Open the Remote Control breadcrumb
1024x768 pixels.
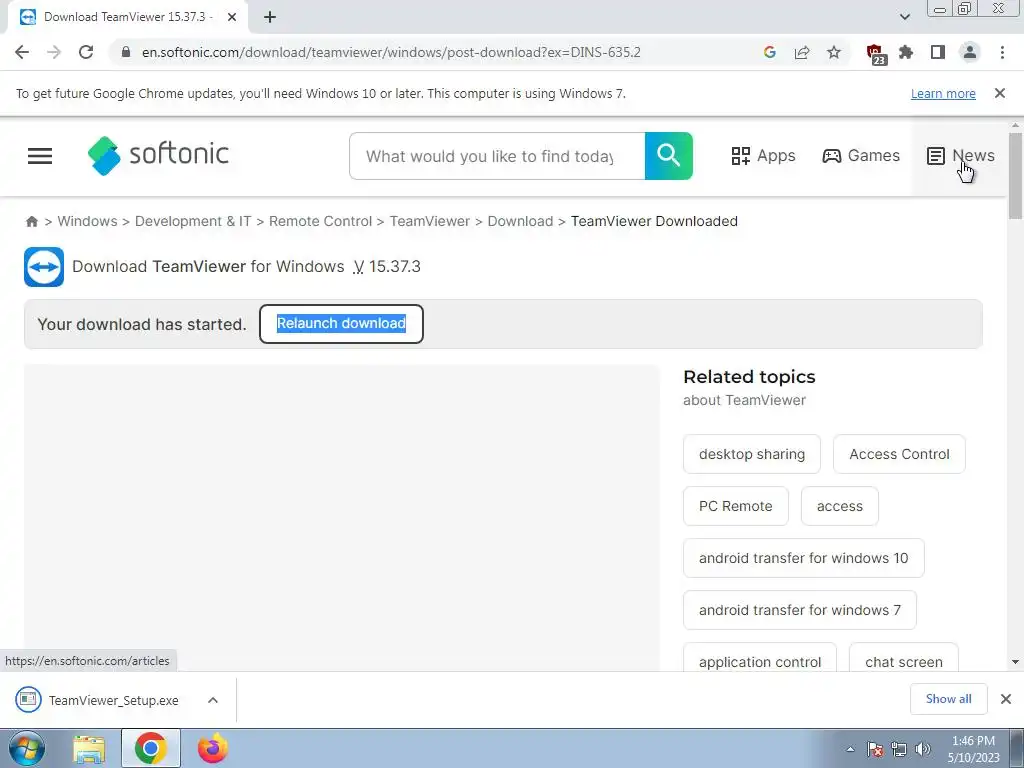pos(320,221)
